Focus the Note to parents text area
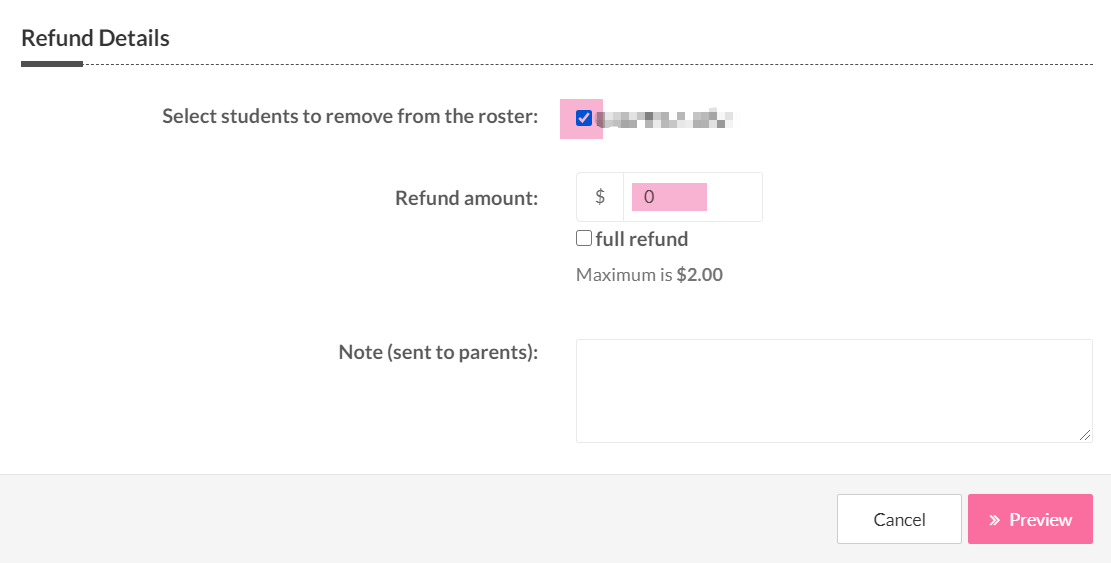The height and width of the screenshot is (563, 1111). 834,390
